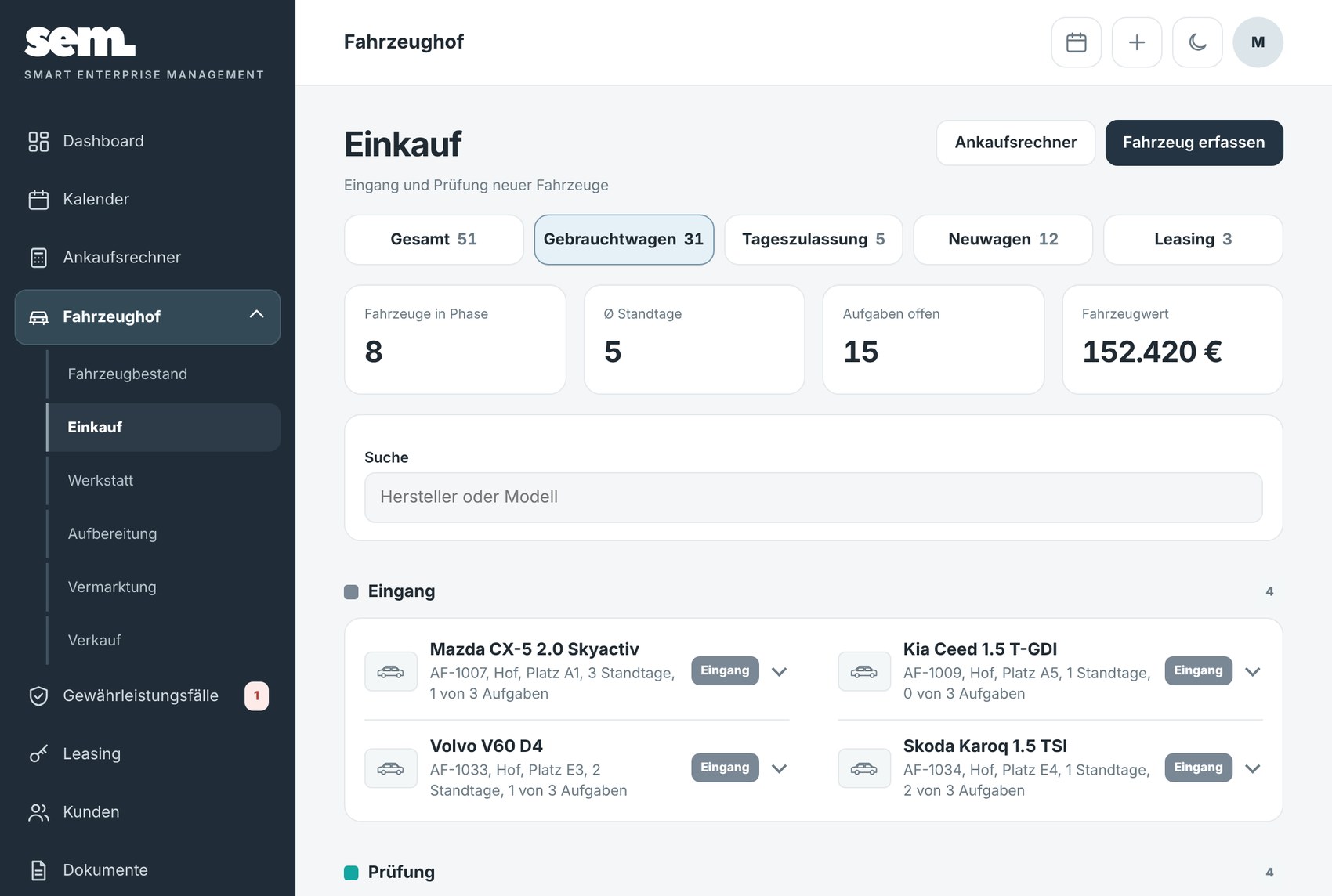The height and width of the screenshot is (896, 1332).
Task: Open Verkauf in the sidebar
Action: point(163,641)
